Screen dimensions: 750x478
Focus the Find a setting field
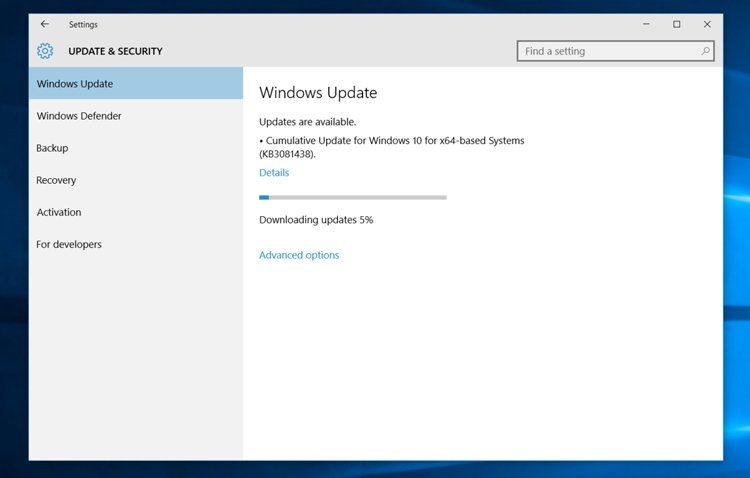pyautogui.click(x=616, y=51)
